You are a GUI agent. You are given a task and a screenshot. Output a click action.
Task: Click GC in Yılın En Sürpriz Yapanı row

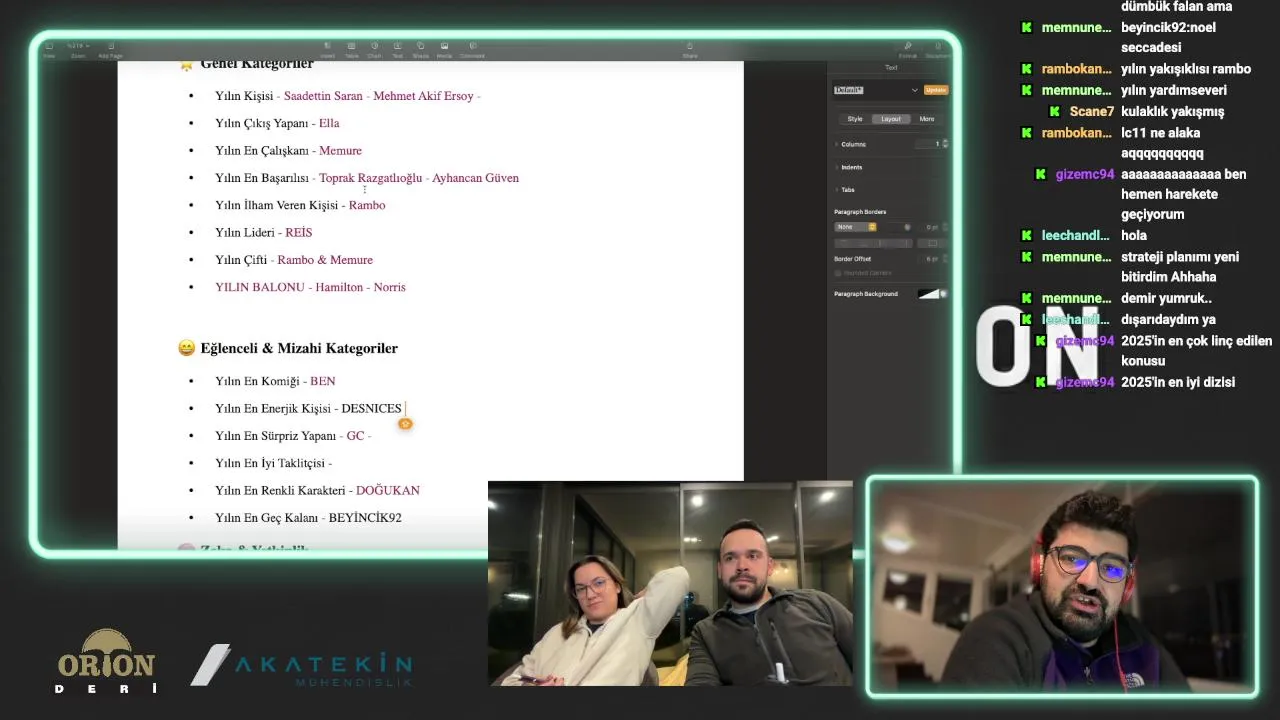pos(355,436)
